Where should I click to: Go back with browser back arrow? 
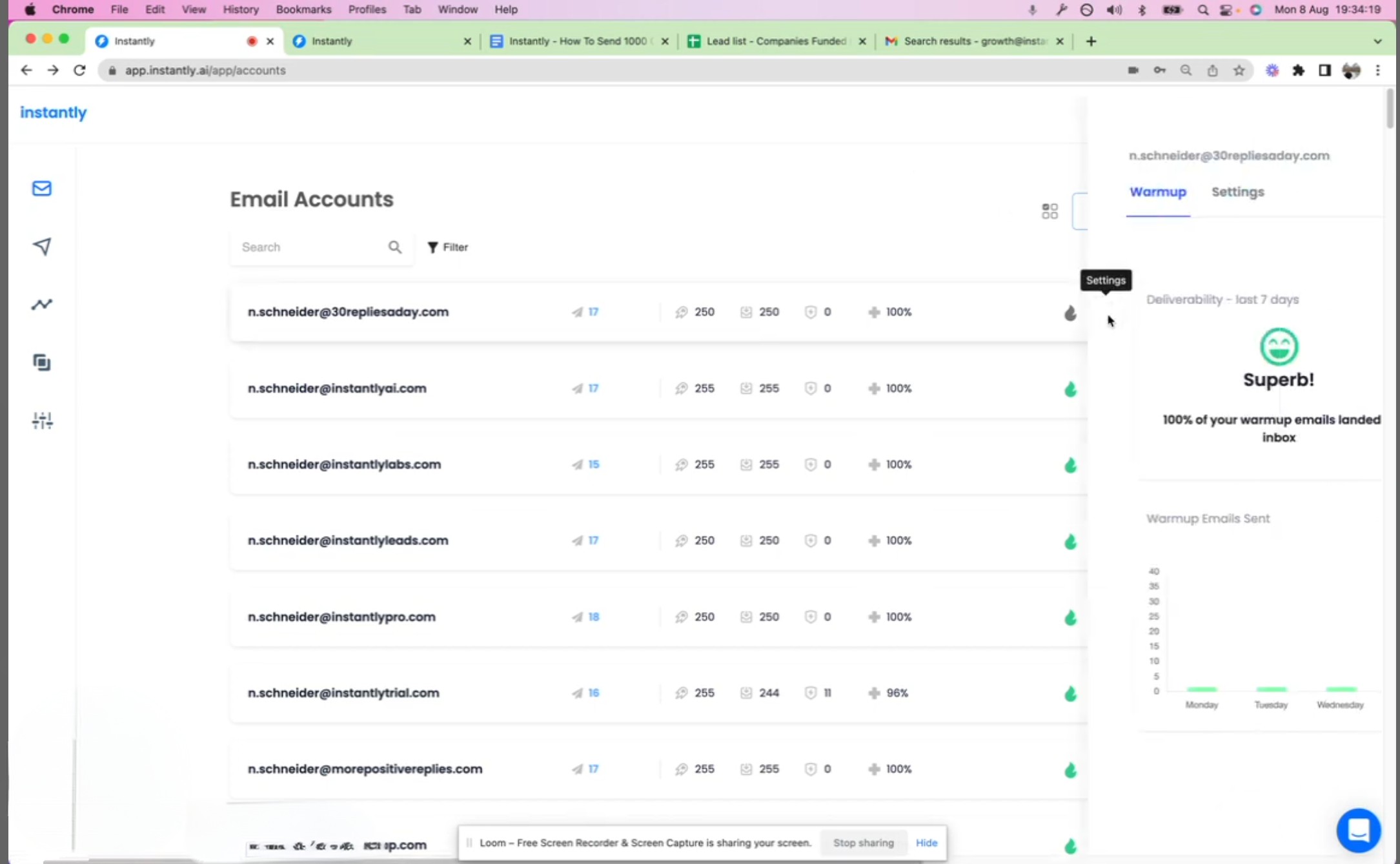pos(26,70)
